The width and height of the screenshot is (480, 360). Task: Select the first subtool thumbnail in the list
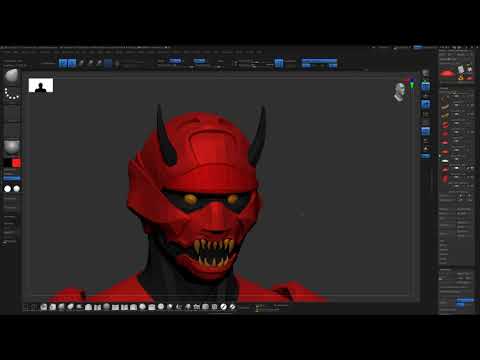pyautogui.click(x=445, y=100)
